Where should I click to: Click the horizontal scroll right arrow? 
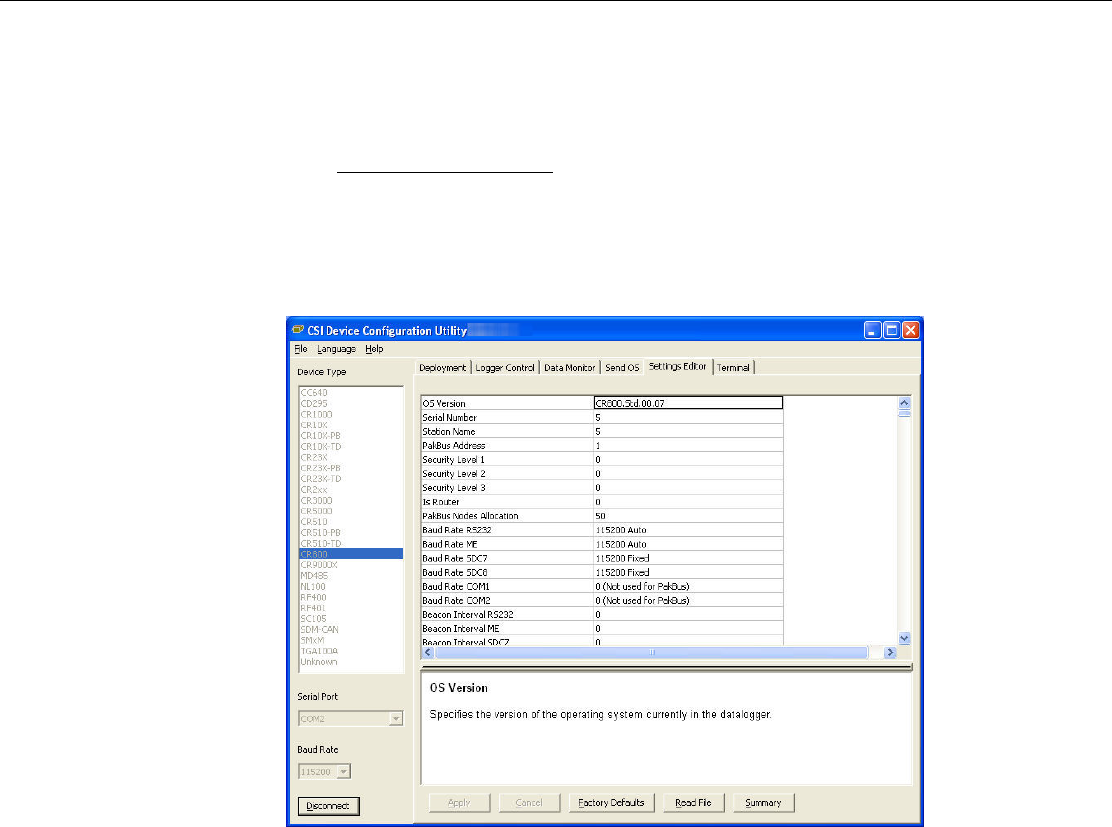click(891, 653)
